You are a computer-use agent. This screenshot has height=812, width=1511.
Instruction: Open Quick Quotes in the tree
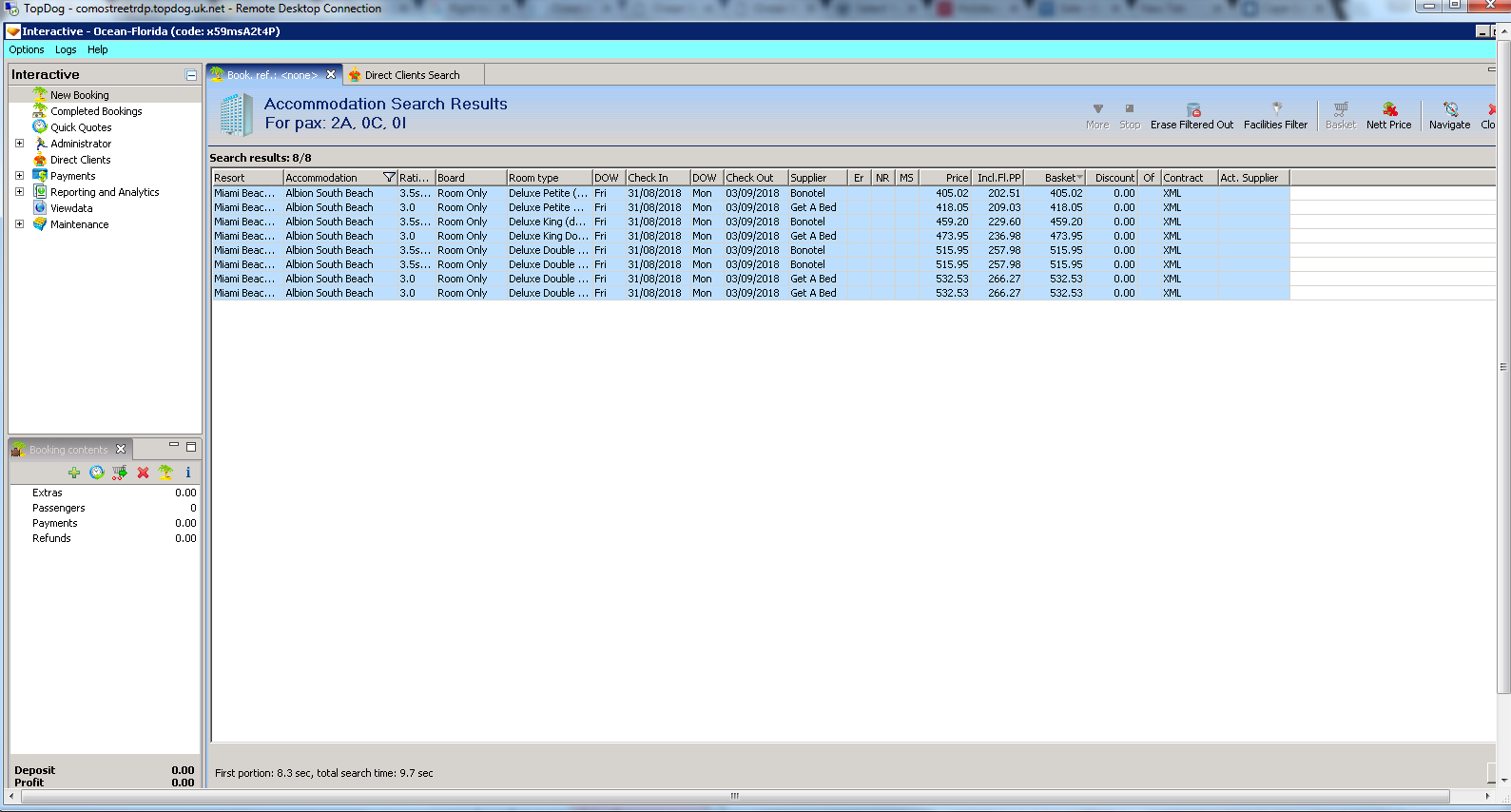(x=81, y=127)
